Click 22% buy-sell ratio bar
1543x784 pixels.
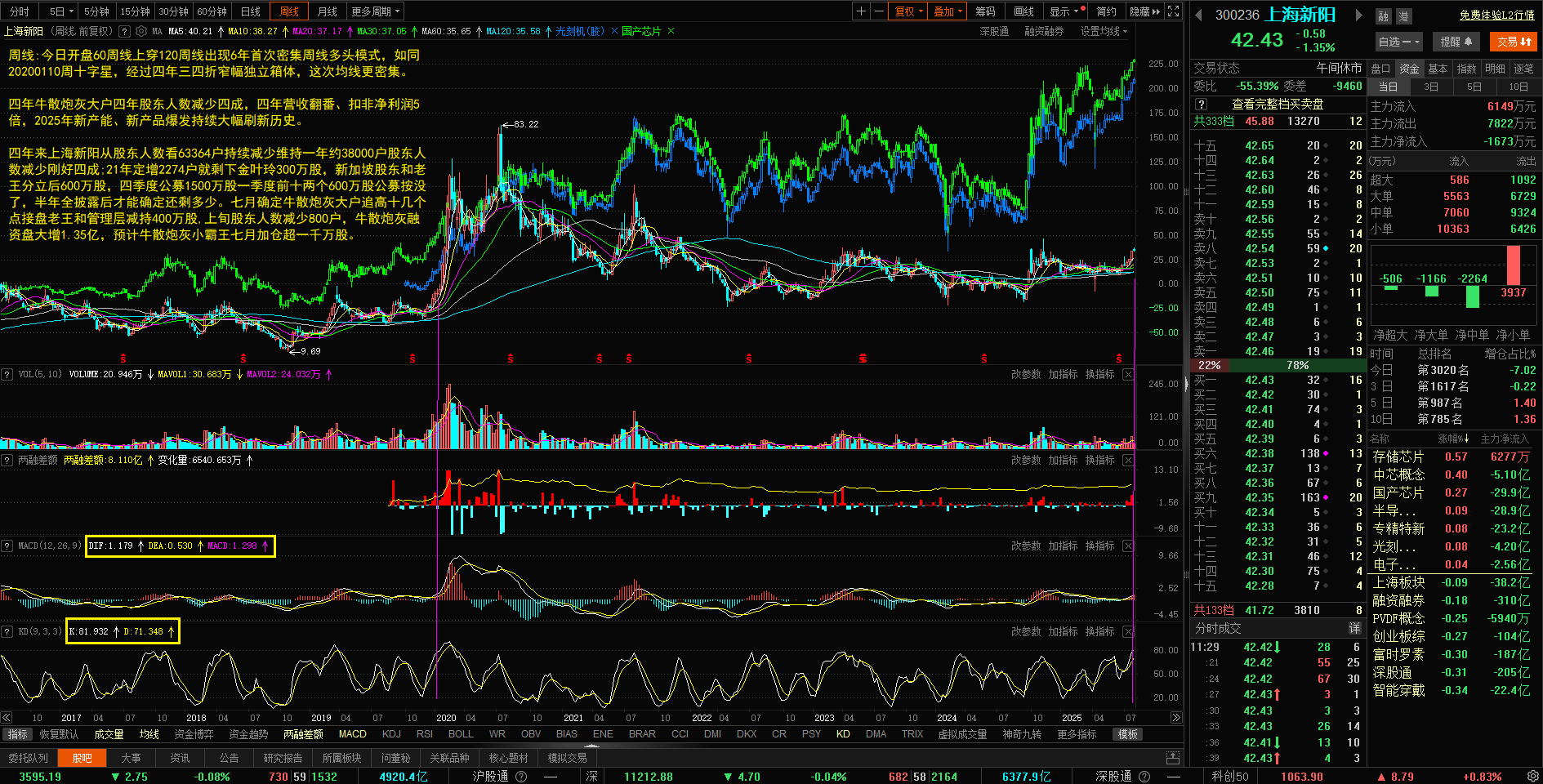pos(1208,365)
